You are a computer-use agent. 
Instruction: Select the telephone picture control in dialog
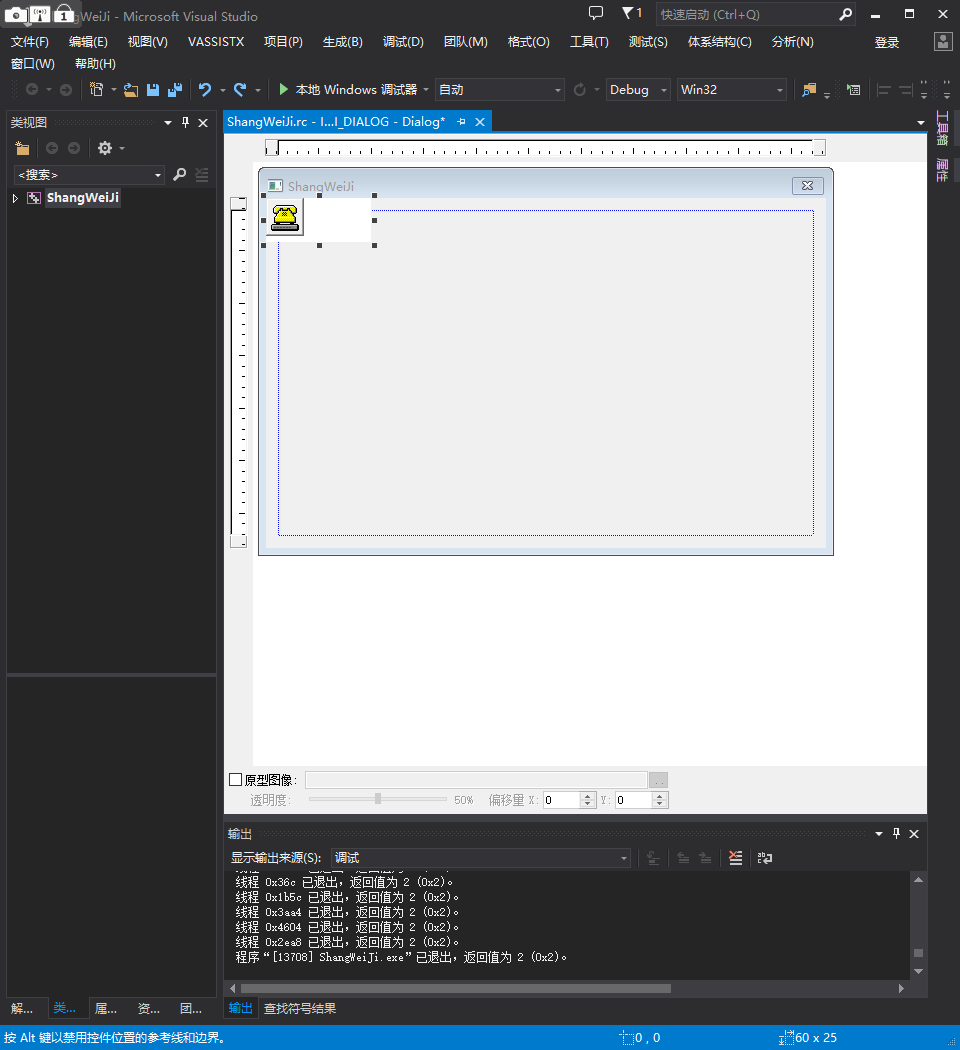(285, 217)
